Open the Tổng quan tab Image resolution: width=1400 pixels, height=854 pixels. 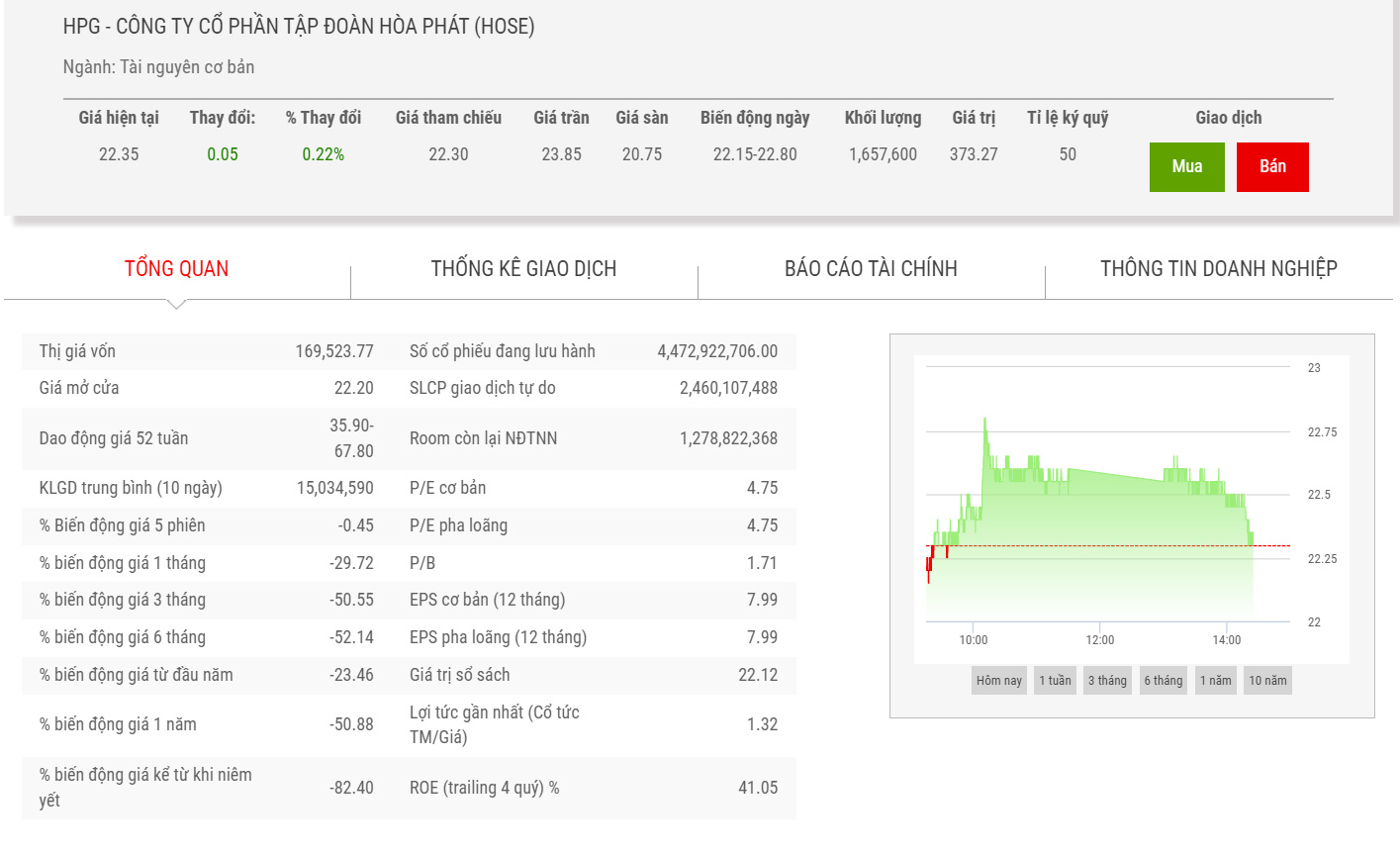[176, 269]
